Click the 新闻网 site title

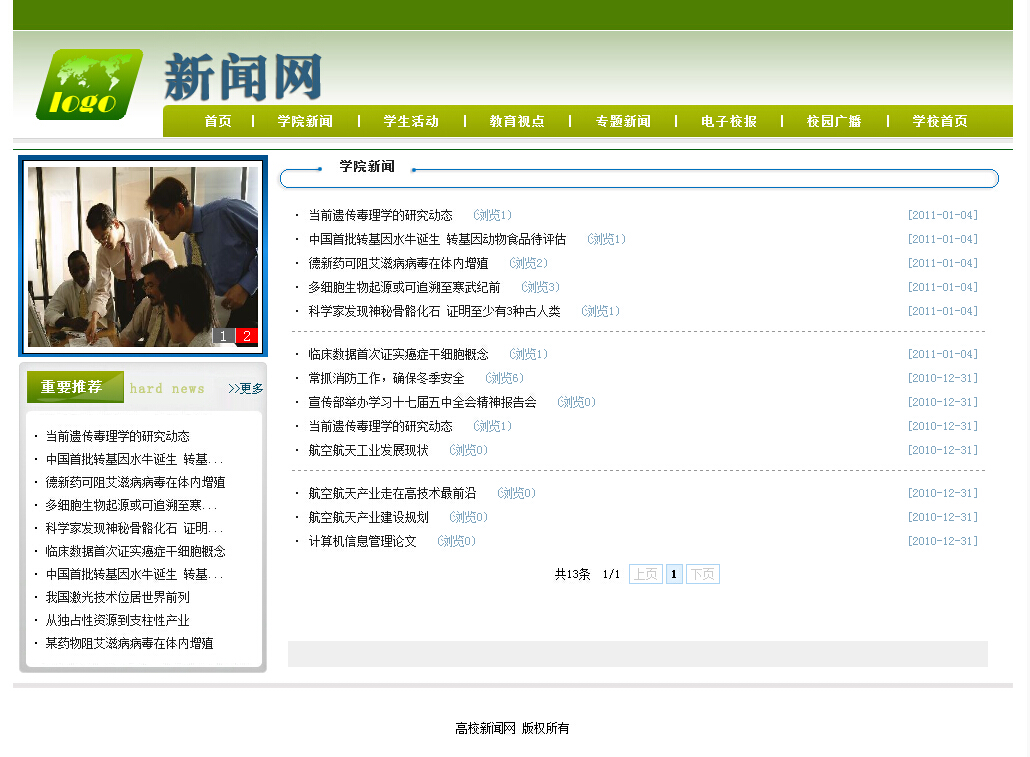pyautogui.click(x=242, y=78)
